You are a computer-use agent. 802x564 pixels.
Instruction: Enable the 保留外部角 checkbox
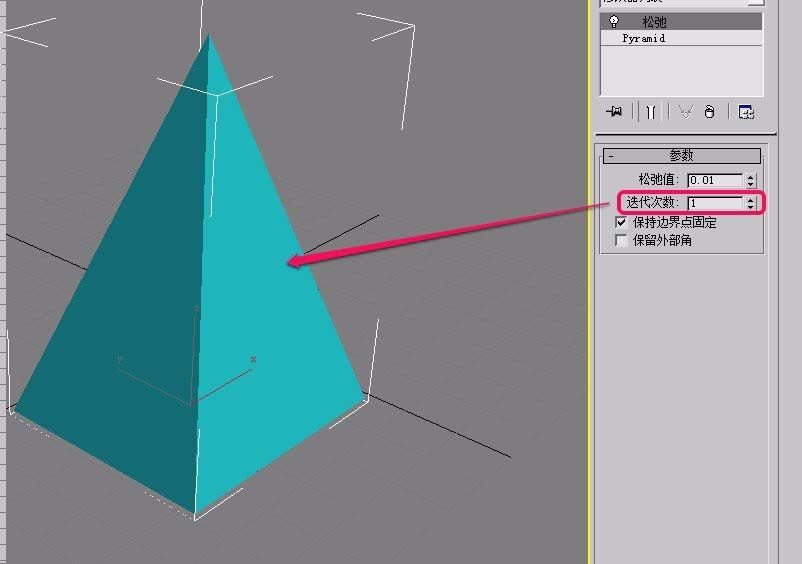click(x=621, y=240)
